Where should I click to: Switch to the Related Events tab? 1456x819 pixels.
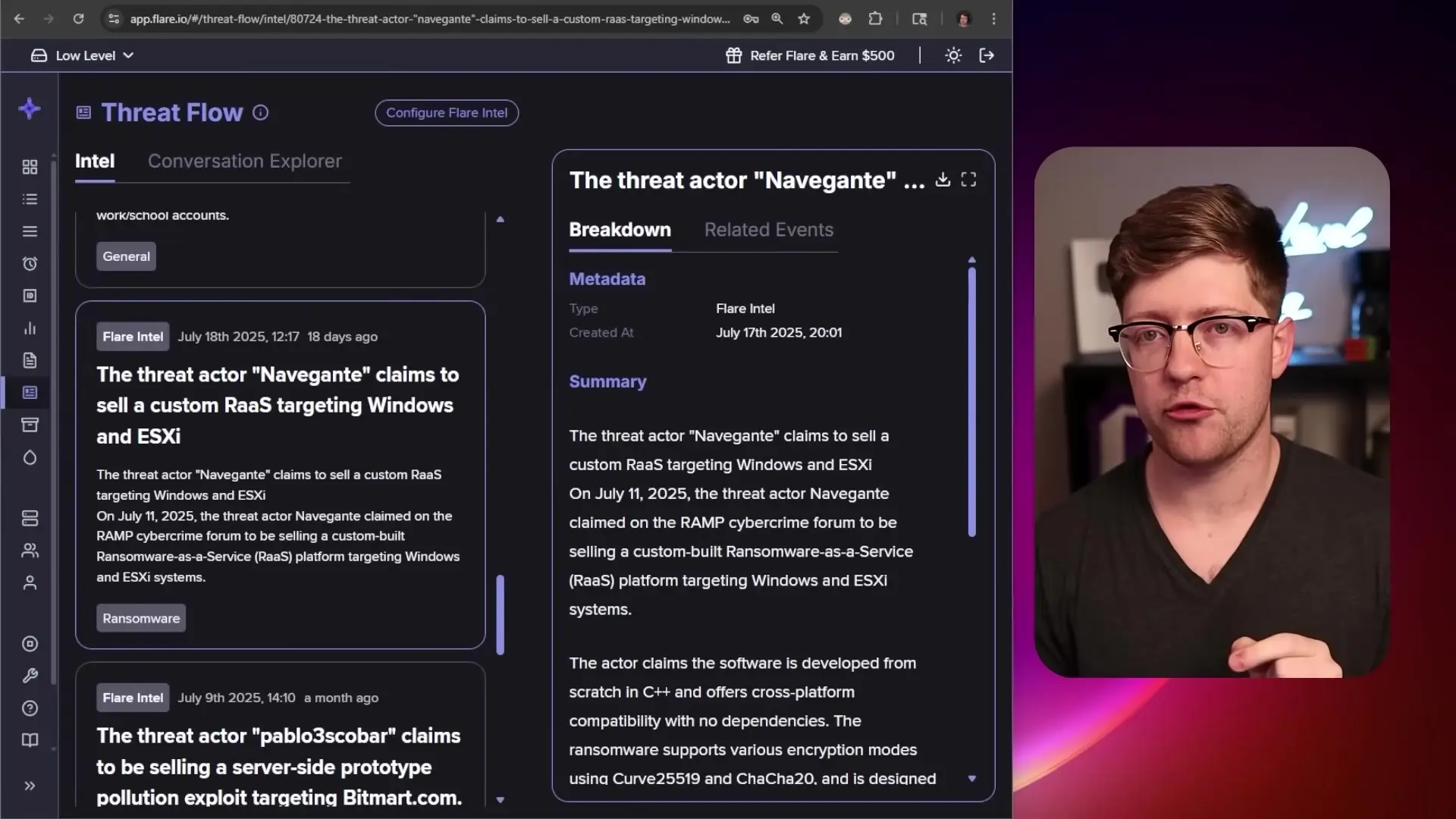768,230
